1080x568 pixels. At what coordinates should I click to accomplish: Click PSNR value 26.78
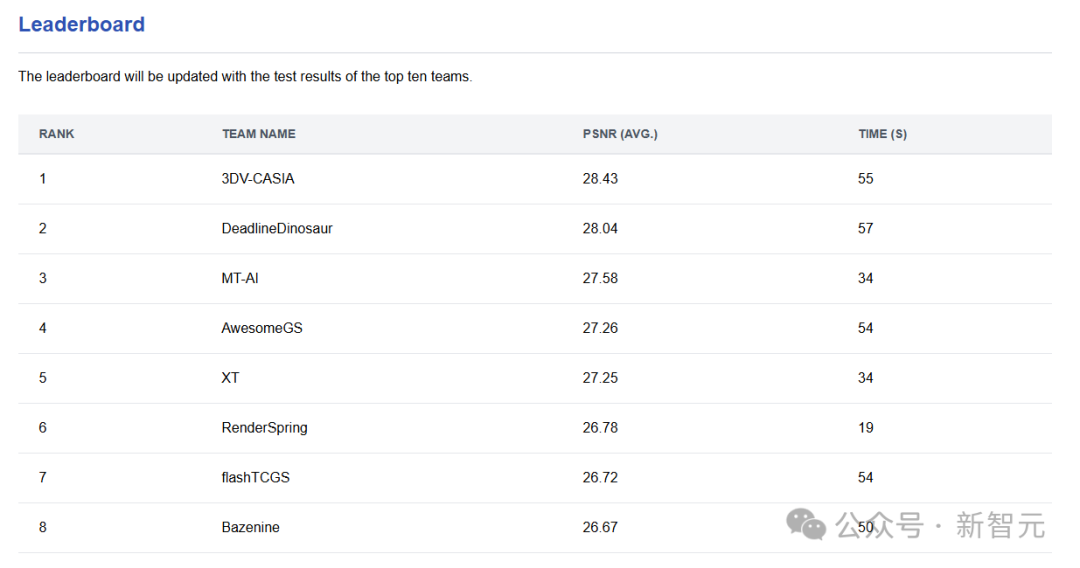(600, 428)
